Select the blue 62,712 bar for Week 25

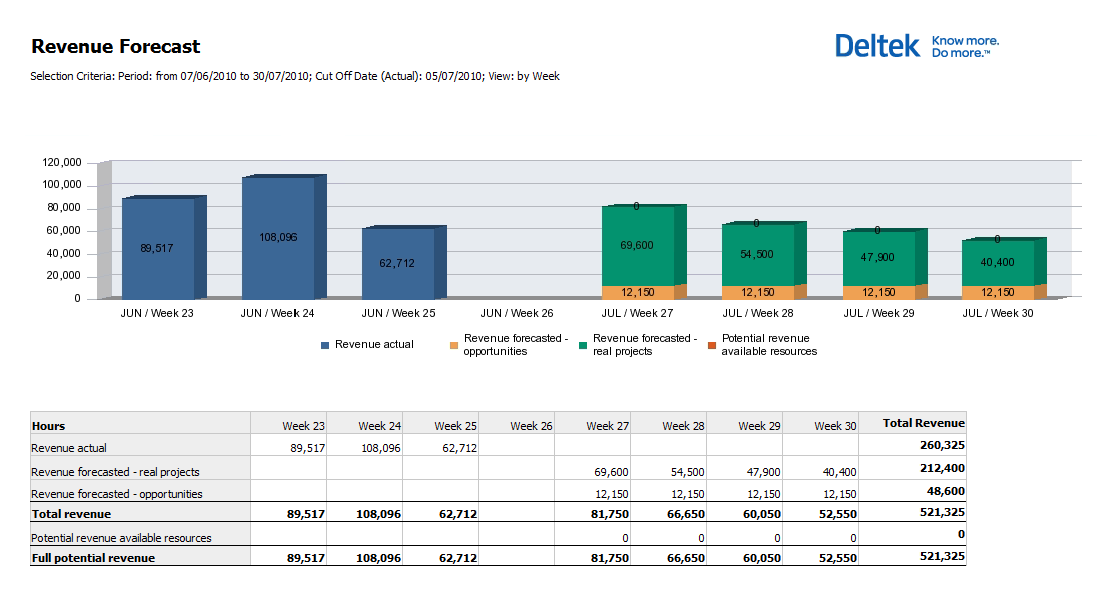[x=398, y=263]
